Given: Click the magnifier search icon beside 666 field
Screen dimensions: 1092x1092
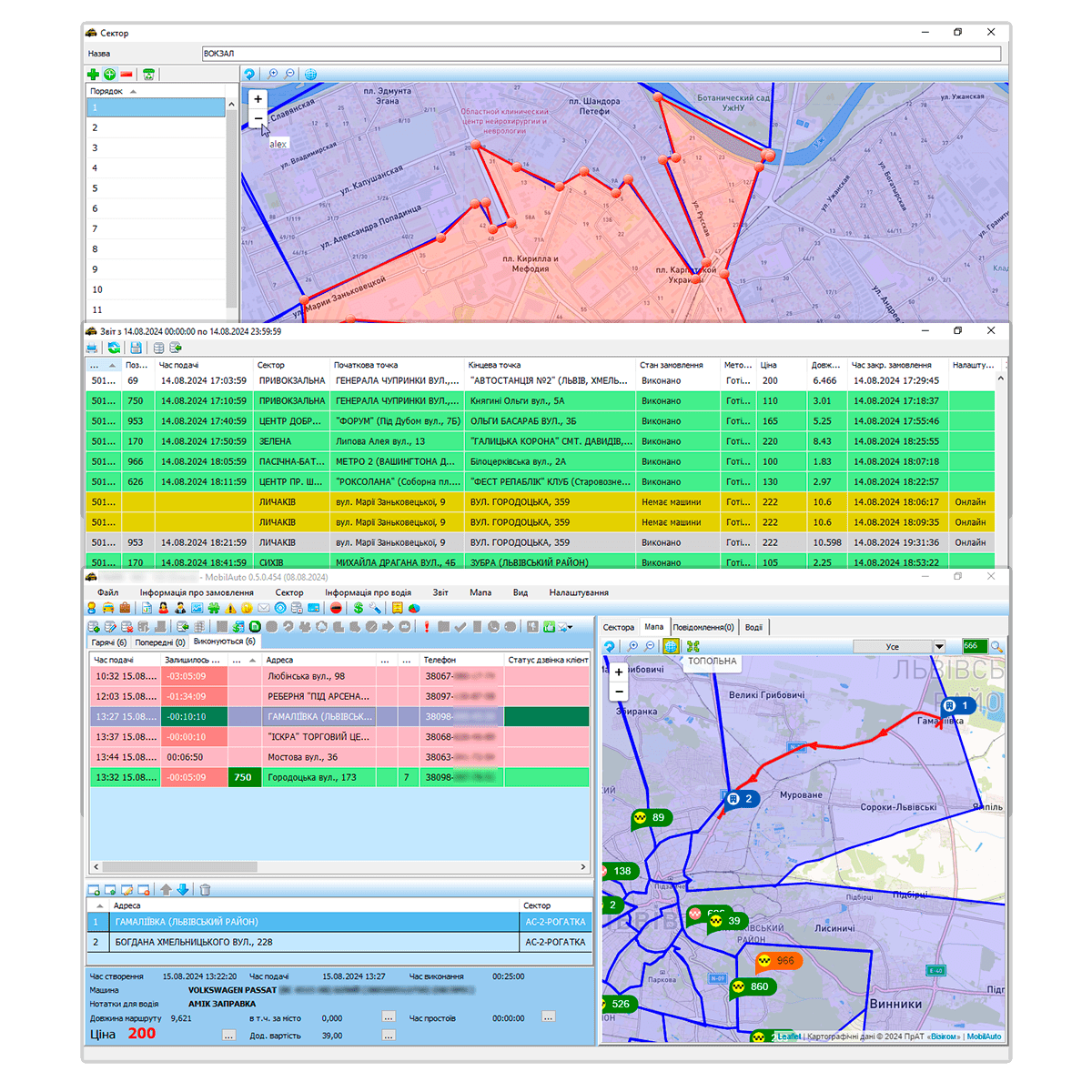Looking at the screenshot, I should [x=996, y=646].
